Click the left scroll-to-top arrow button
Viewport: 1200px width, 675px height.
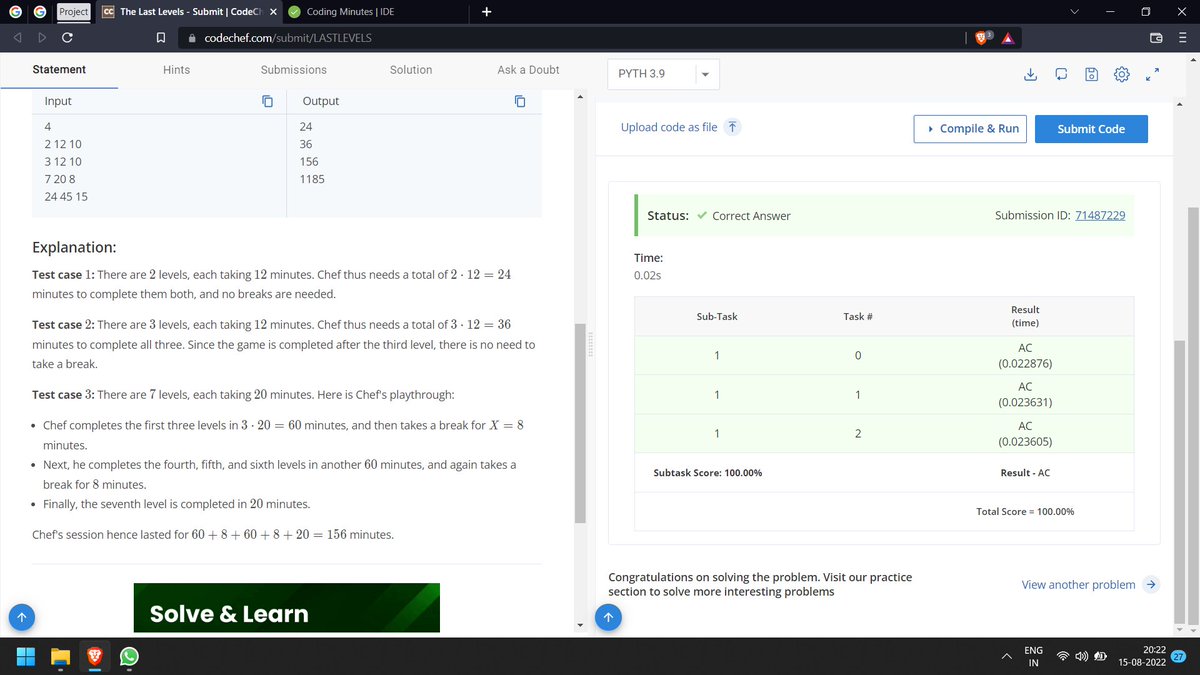click(x=21, y=618)
